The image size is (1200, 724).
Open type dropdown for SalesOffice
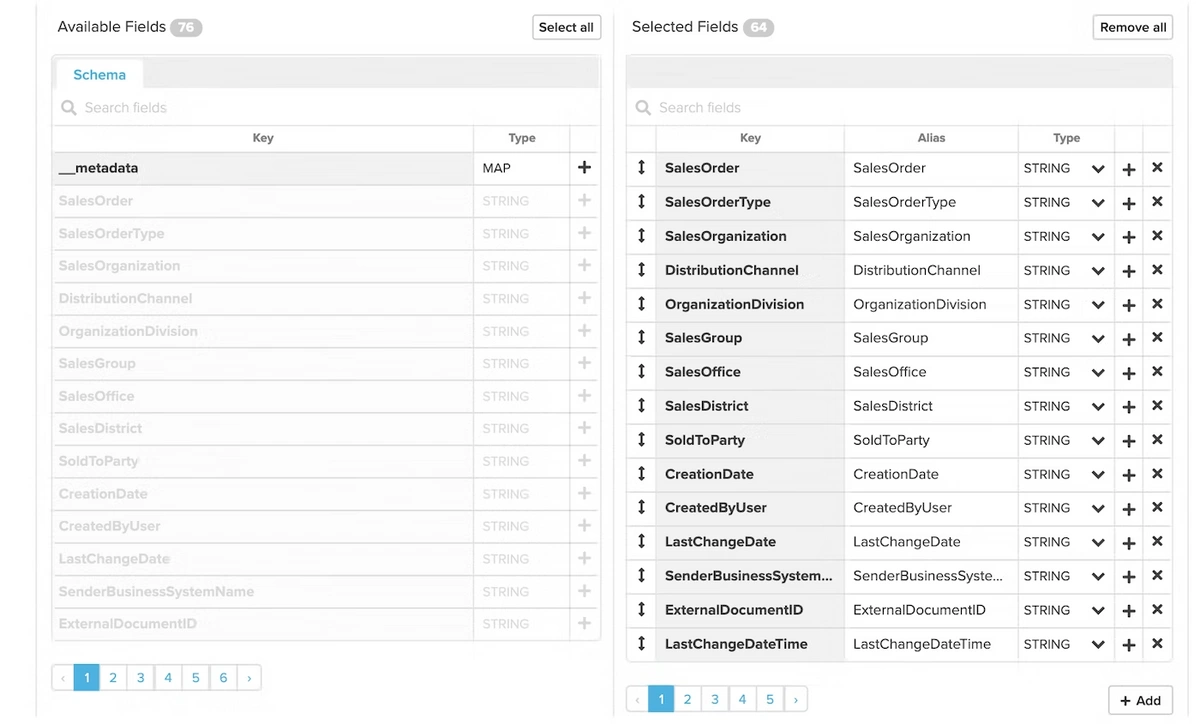(1098, 373)
